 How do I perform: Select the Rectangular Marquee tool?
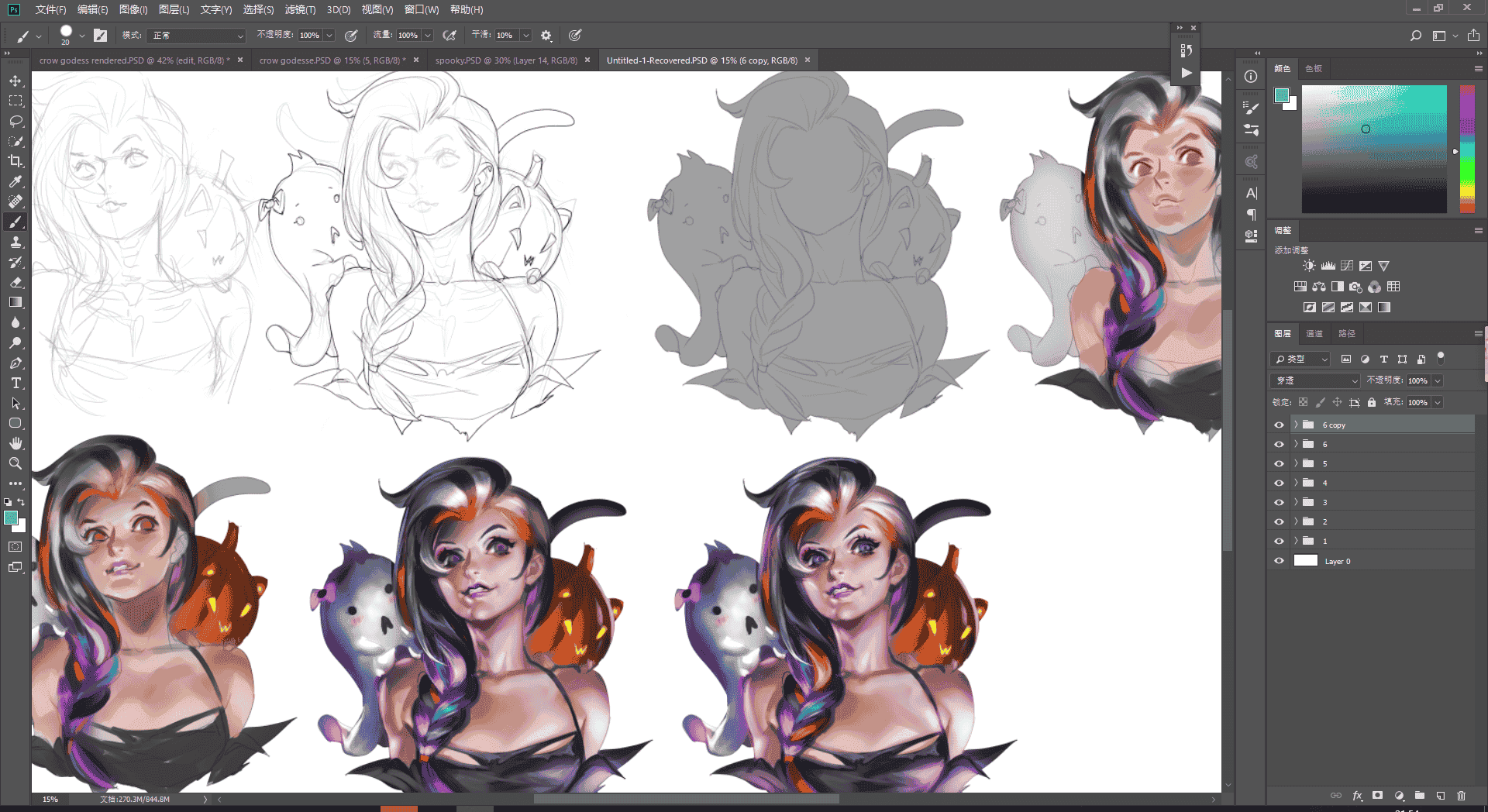click(x=15, y=101)
